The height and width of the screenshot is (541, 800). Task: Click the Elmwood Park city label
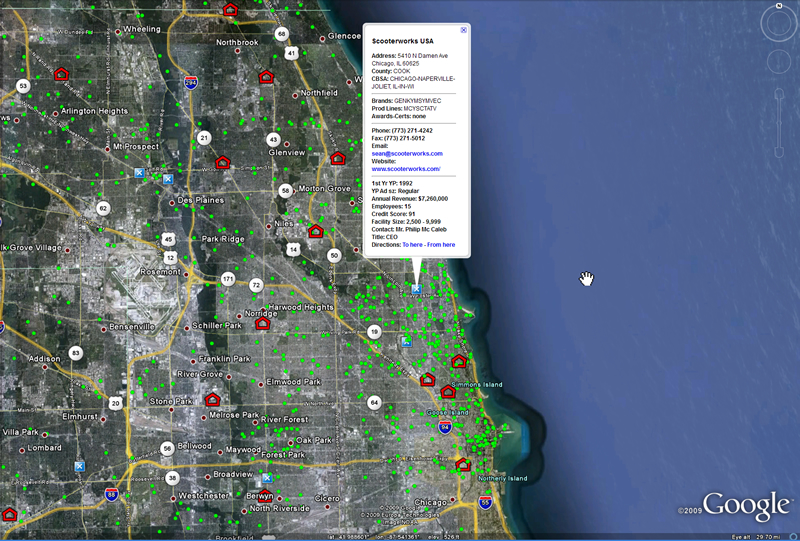(293, 382)
